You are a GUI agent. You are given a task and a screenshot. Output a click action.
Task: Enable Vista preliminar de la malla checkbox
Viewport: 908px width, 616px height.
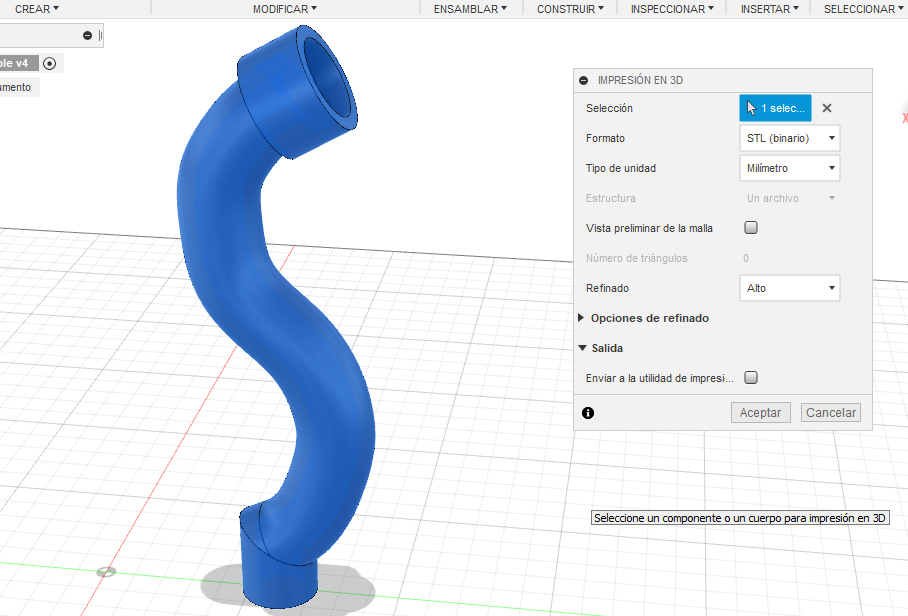(x=751, y=228)
